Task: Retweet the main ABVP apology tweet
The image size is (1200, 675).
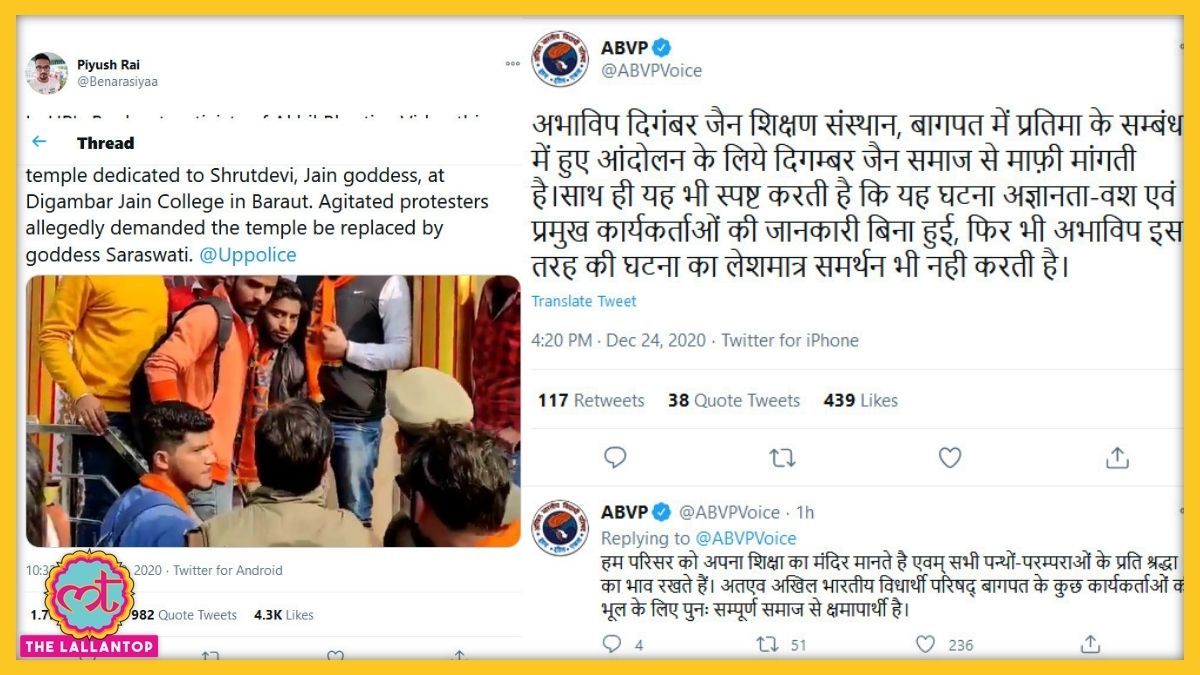Action: [x=782, y=458]
